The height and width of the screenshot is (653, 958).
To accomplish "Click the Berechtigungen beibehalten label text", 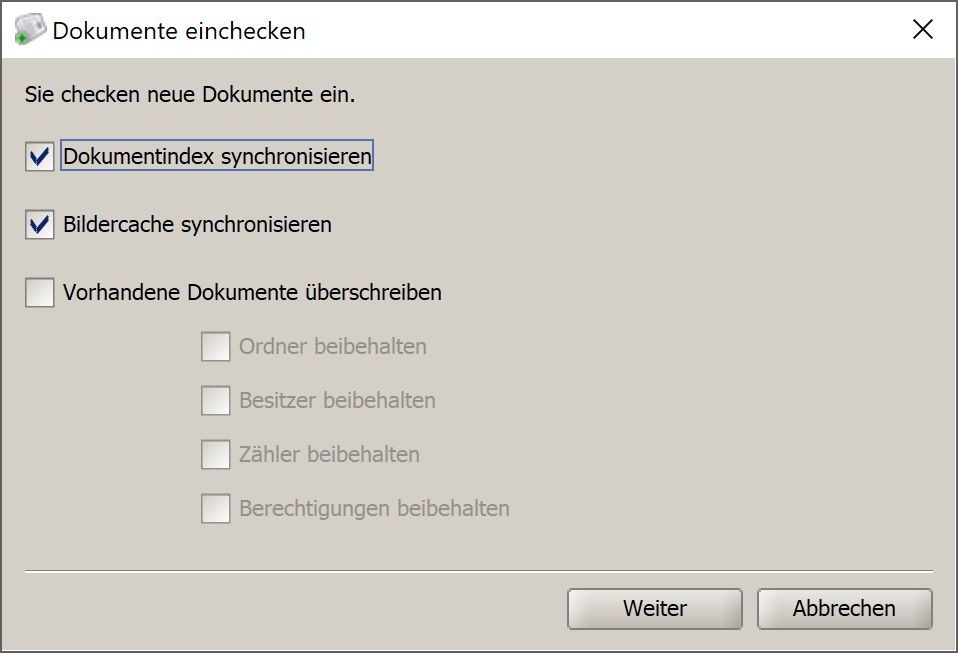I will coord(375,508).
